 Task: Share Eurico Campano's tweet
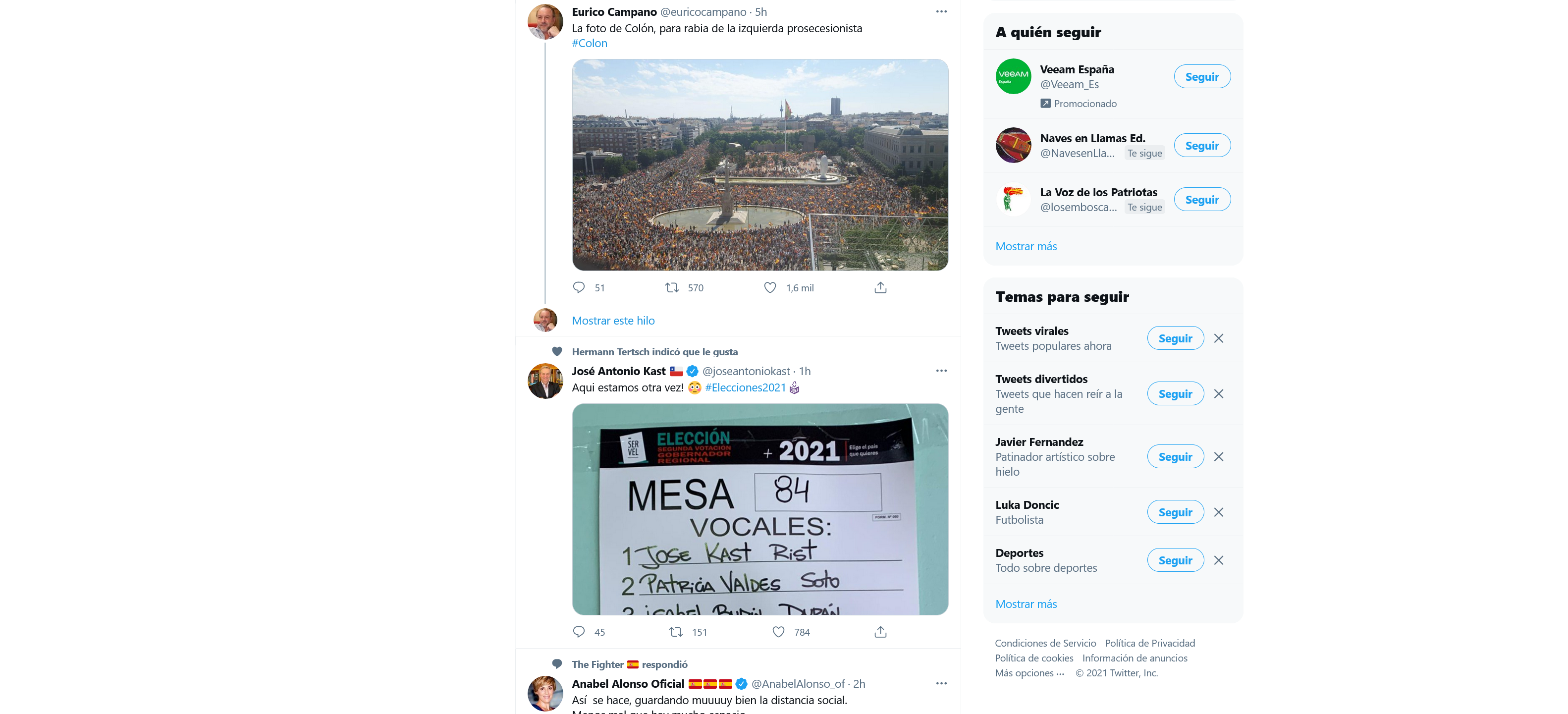pos(880,287)
